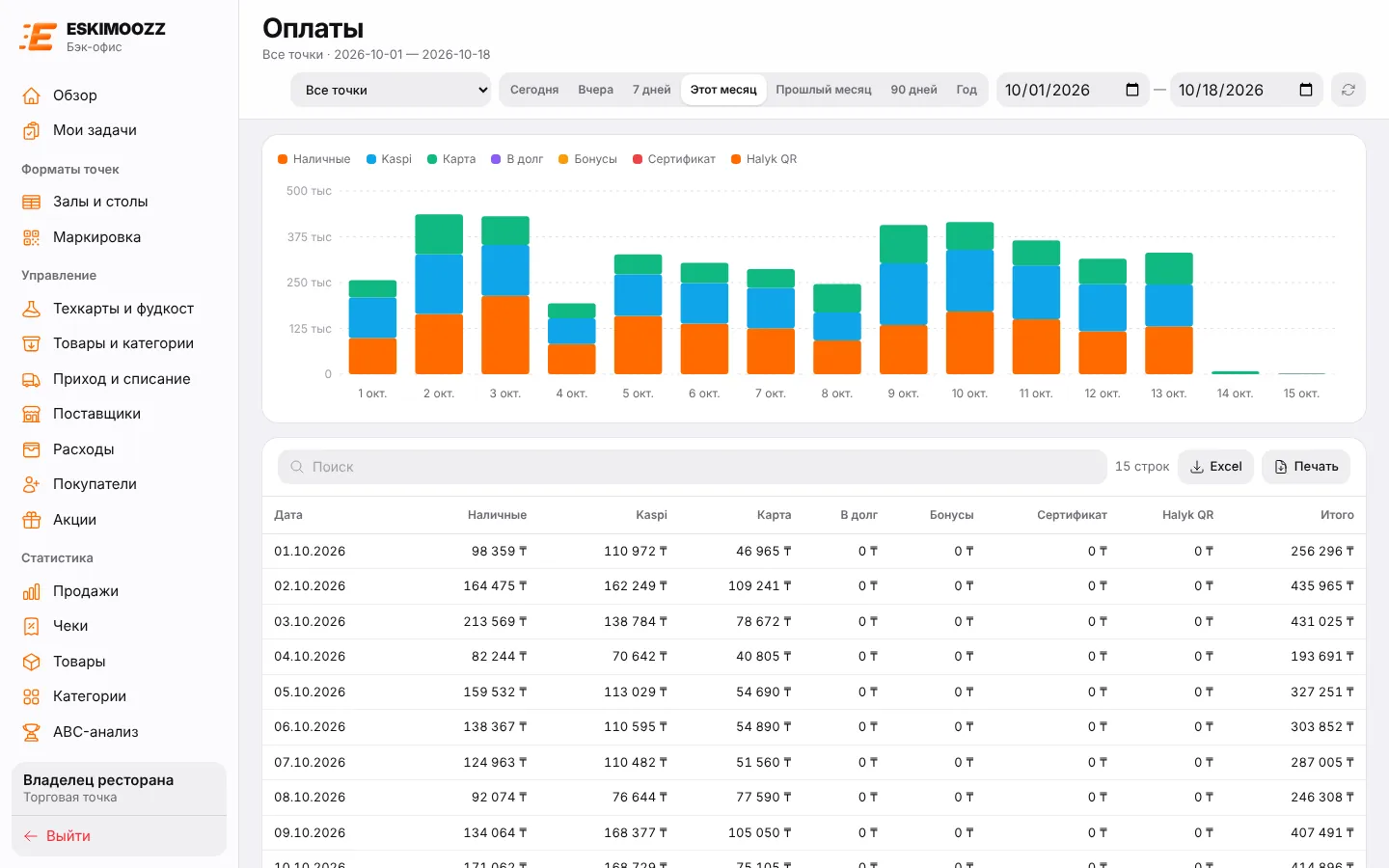Click the Печать button
This screenshot has height=868, width=1389.
coord(1306,467)
